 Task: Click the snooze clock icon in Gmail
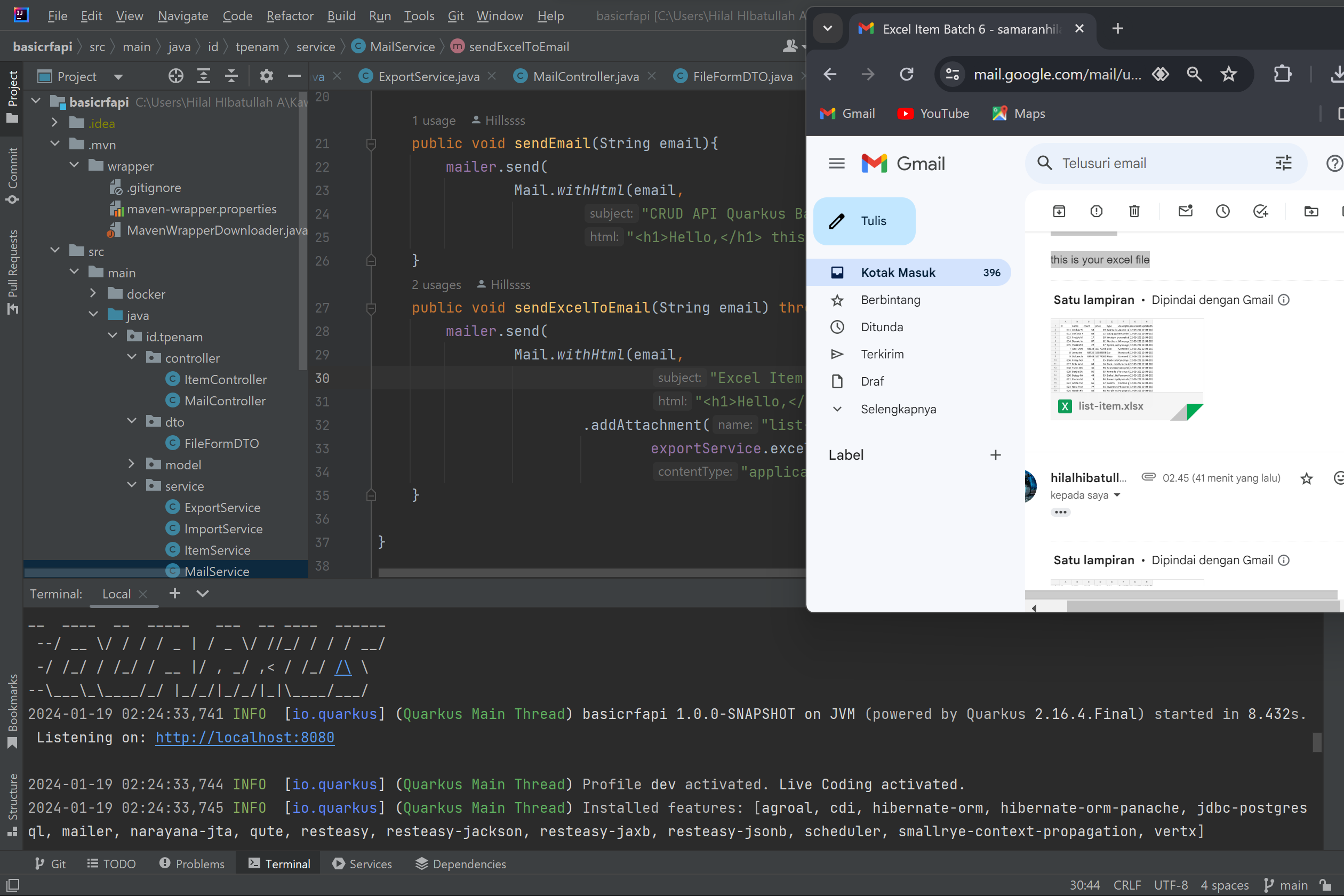pos(1223,211)
